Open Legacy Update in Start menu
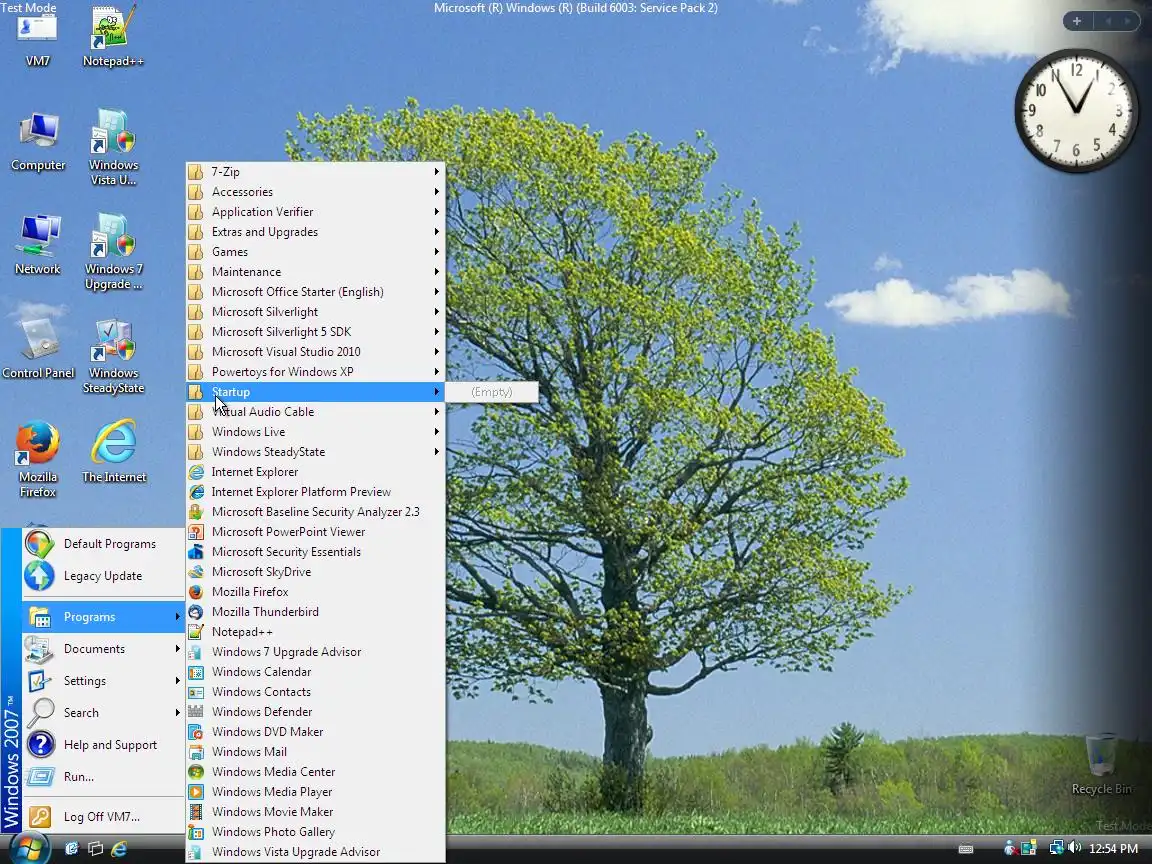 pyautogui.click(x=103, y=576)
